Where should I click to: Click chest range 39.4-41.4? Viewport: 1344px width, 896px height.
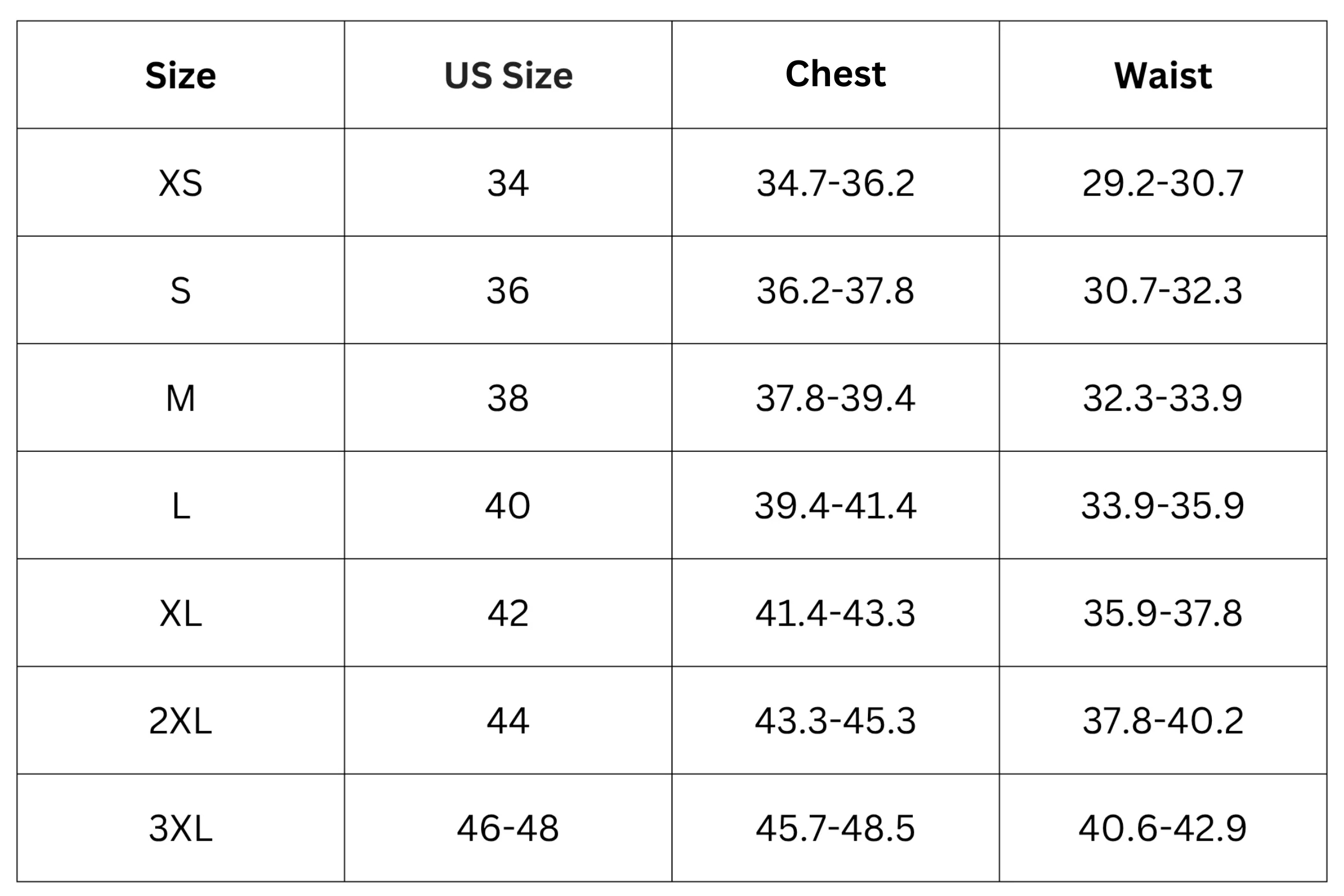836,506
